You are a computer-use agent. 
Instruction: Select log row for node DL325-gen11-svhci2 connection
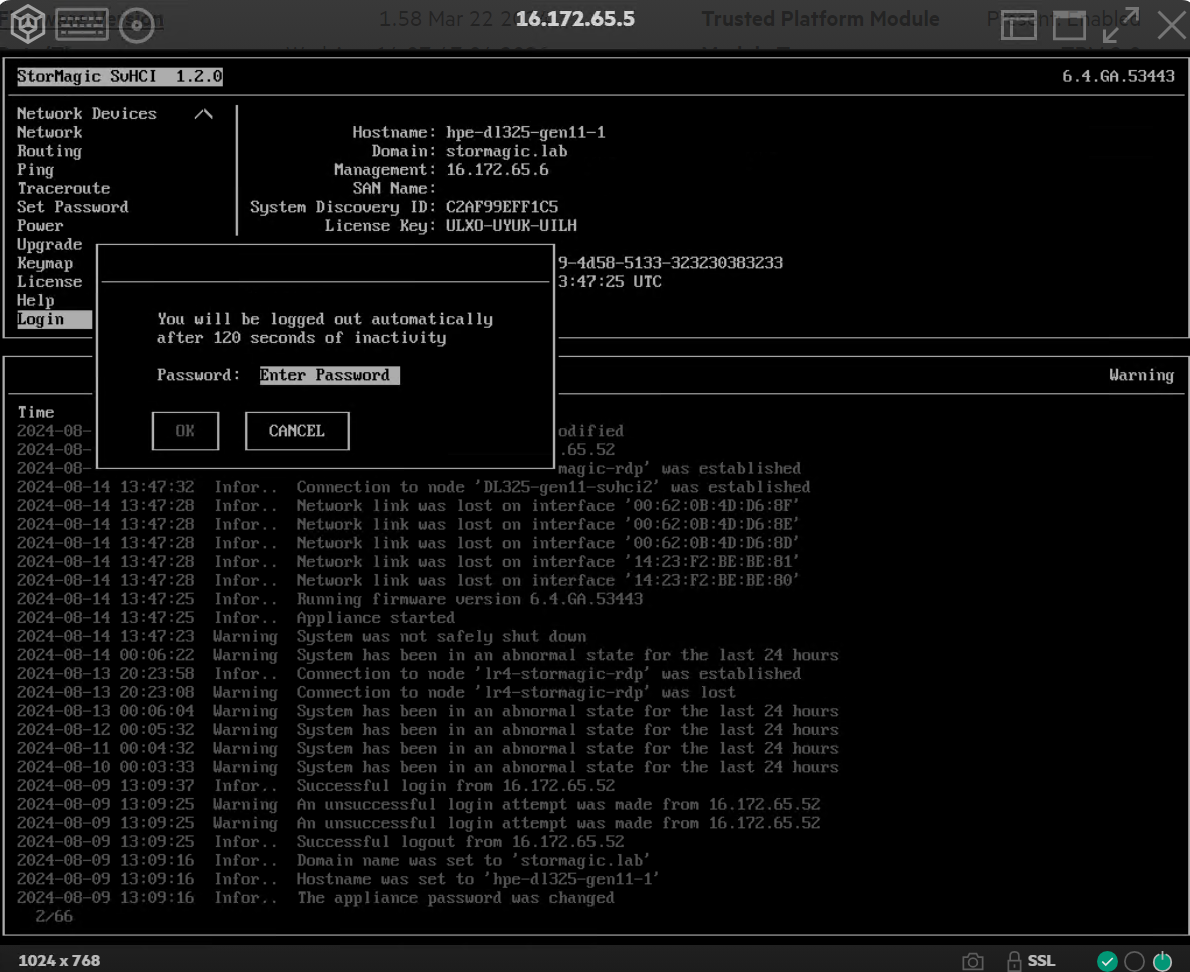[414, 487]
